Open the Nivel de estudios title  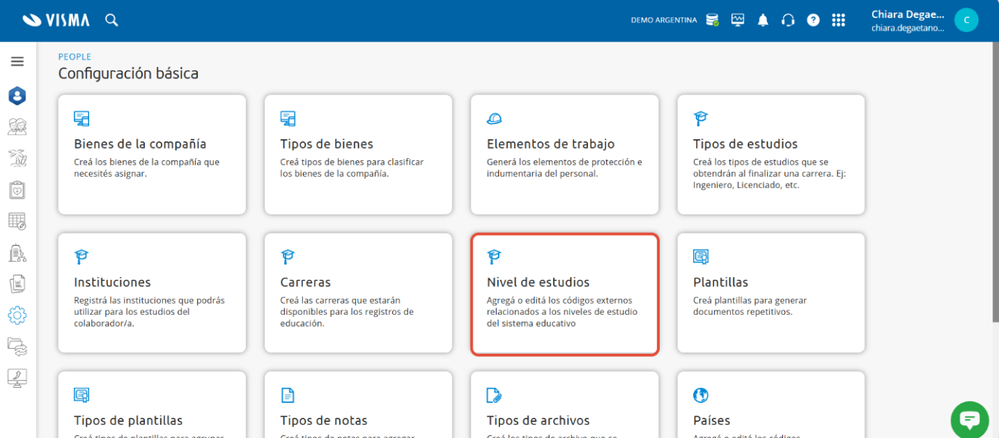(538, 282)
